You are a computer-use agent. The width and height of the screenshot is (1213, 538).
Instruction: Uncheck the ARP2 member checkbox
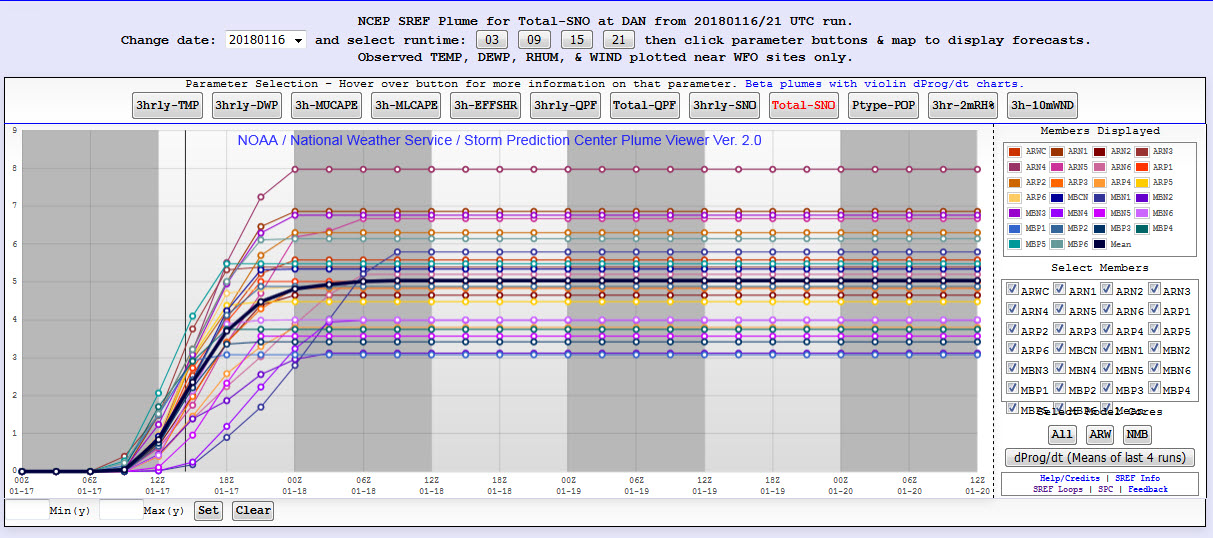[1013, 330]
